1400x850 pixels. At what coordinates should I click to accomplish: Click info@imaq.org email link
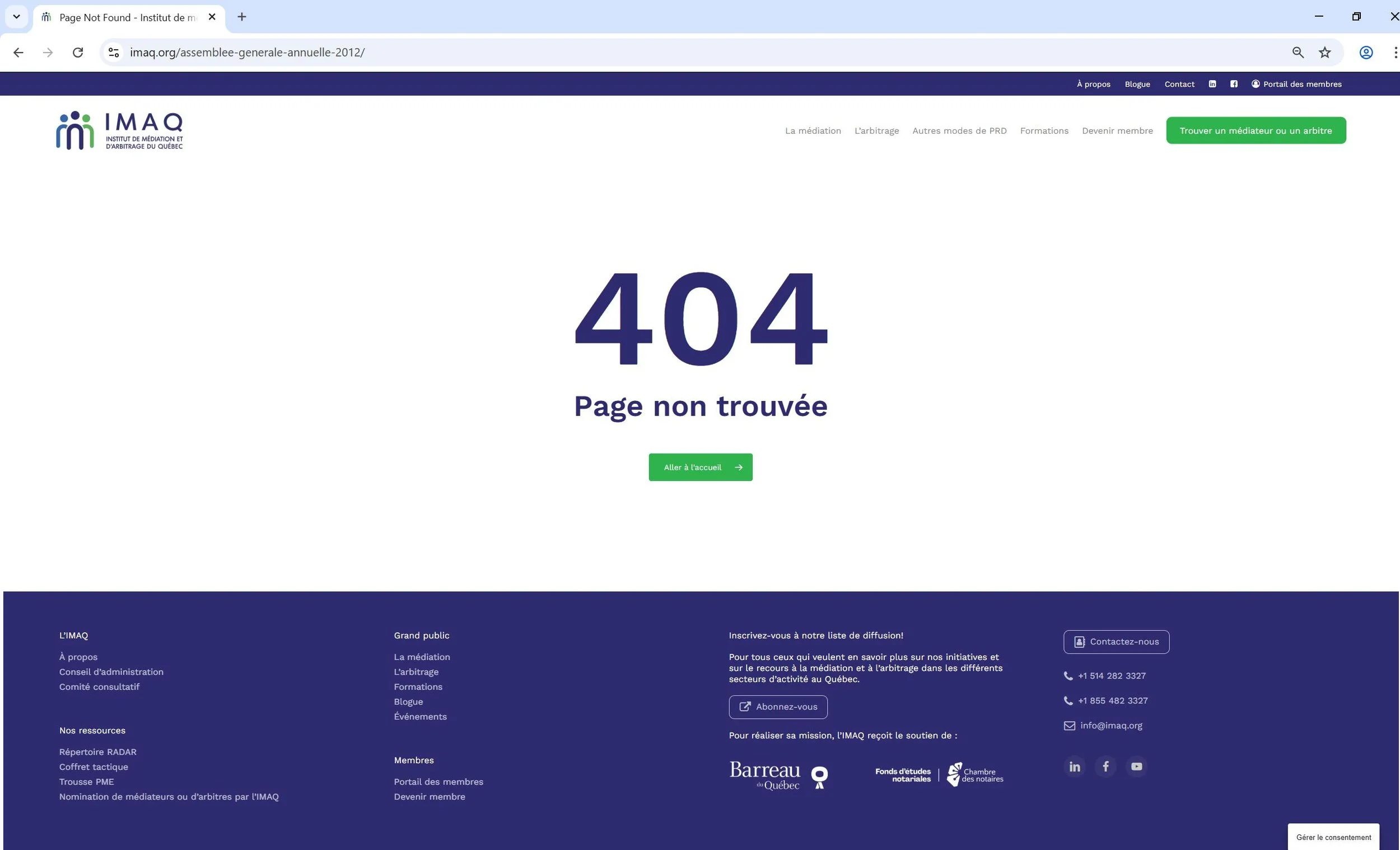coord(1103,726)
